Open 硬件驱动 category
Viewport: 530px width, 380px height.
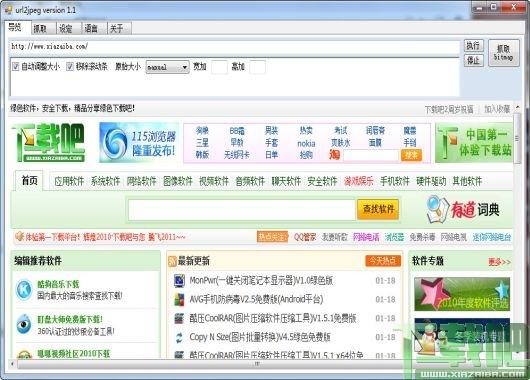tap(431, 181)
